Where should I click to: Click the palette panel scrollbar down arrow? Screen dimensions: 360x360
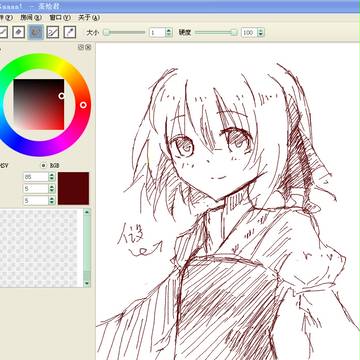(87, 284)
